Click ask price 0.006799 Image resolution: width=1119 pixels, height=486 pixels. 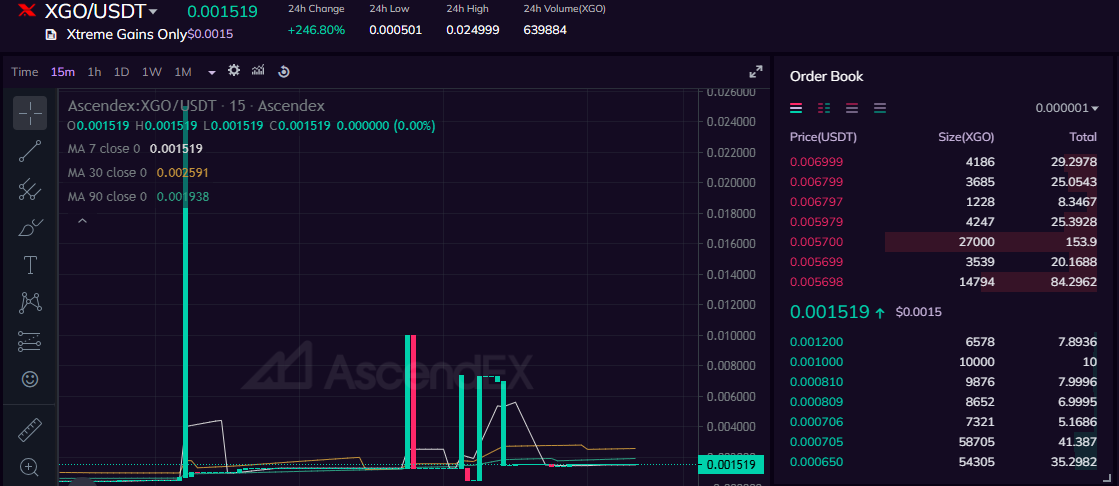[x=816, y=182]
